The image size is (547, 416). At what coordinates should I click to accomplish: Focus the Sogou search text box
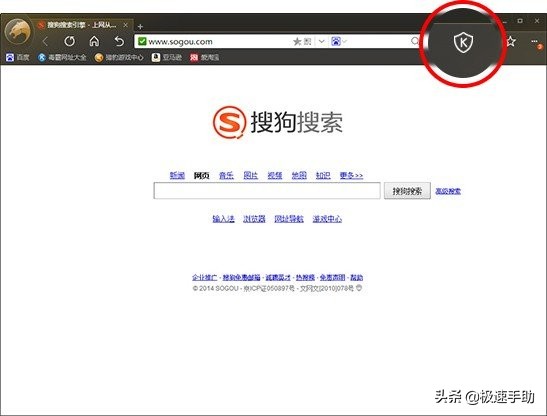[x=267, y=191]
